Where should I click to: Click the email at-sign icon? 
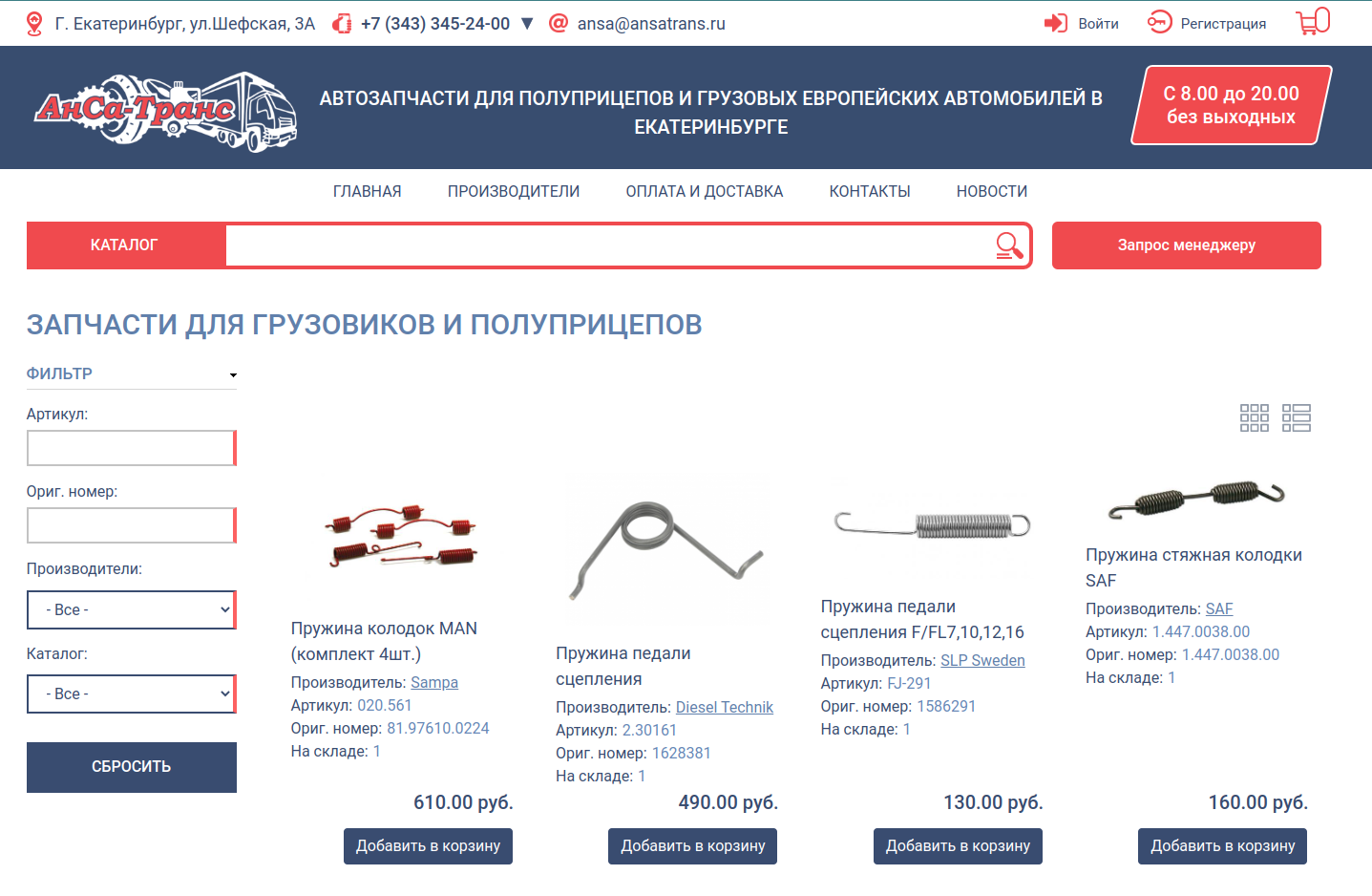coord(559,23)
